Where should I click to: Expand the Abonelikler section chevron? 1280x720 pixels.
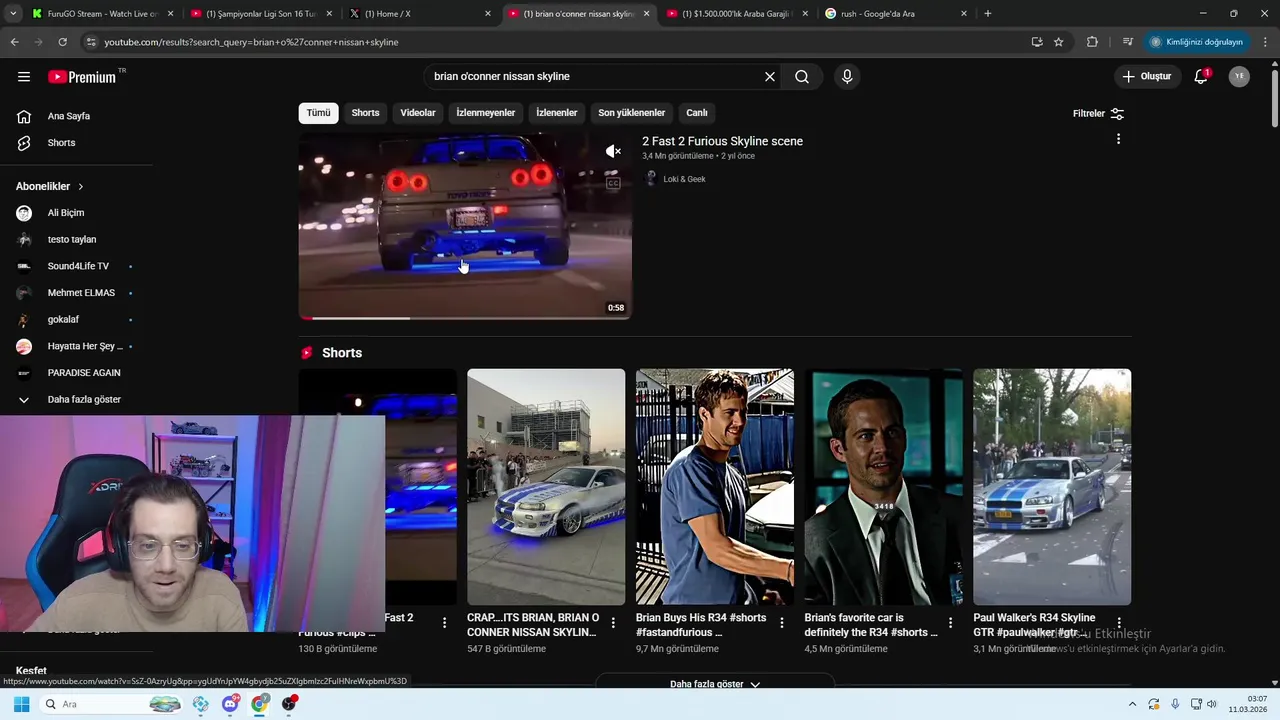pyautogui.click(x=81, y=187)
